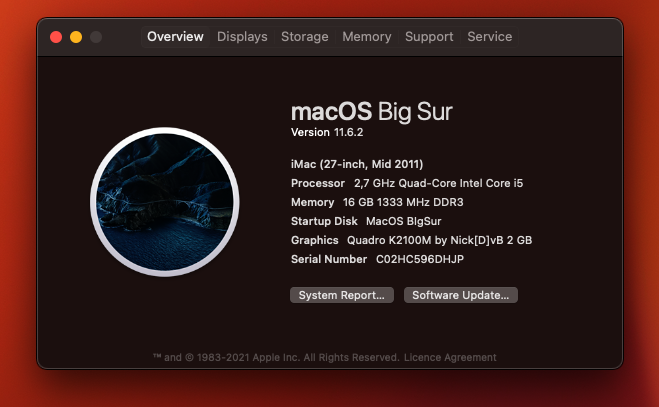Viewport: 659px width, 407px height.
Task: Click the macOS Big Sur title
Action: [372, 112]
